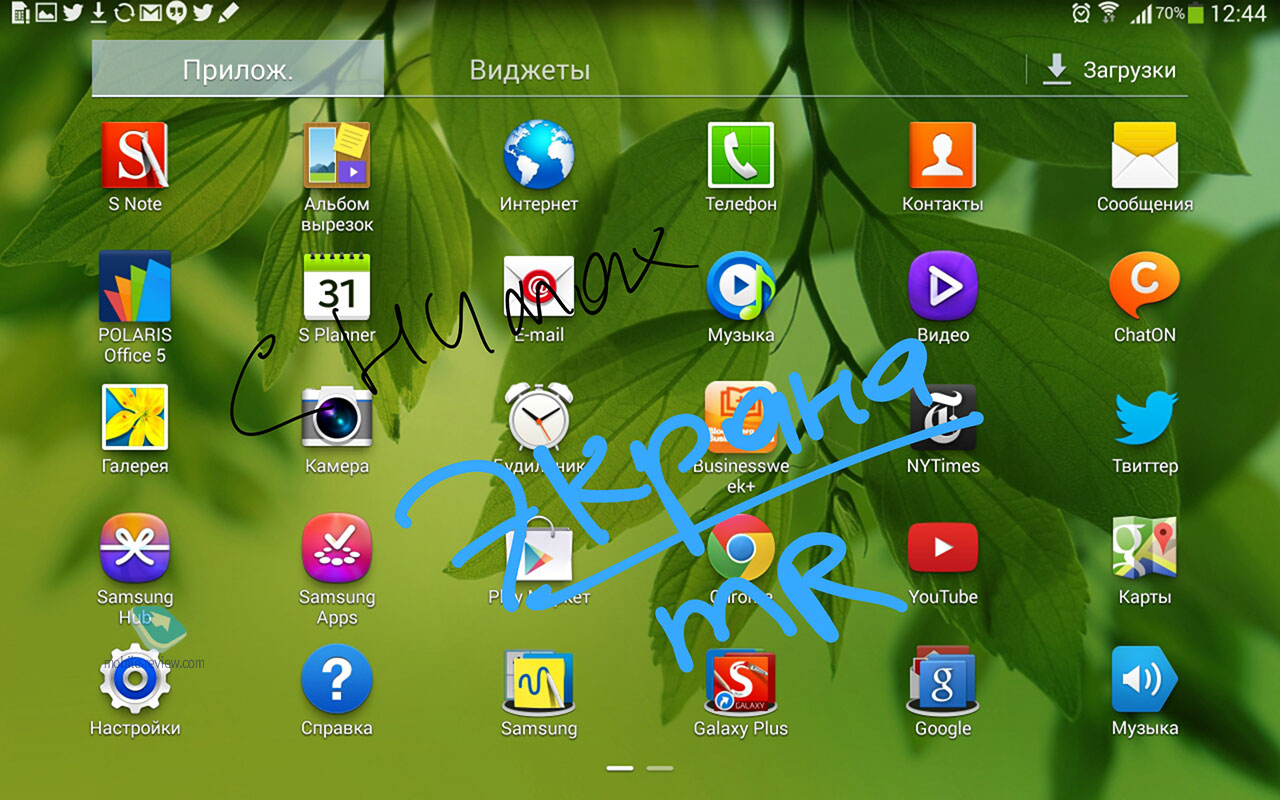This screenshot has height=800, width=1280.
Task: Open the Интернет browser
Action: point(539,155)
